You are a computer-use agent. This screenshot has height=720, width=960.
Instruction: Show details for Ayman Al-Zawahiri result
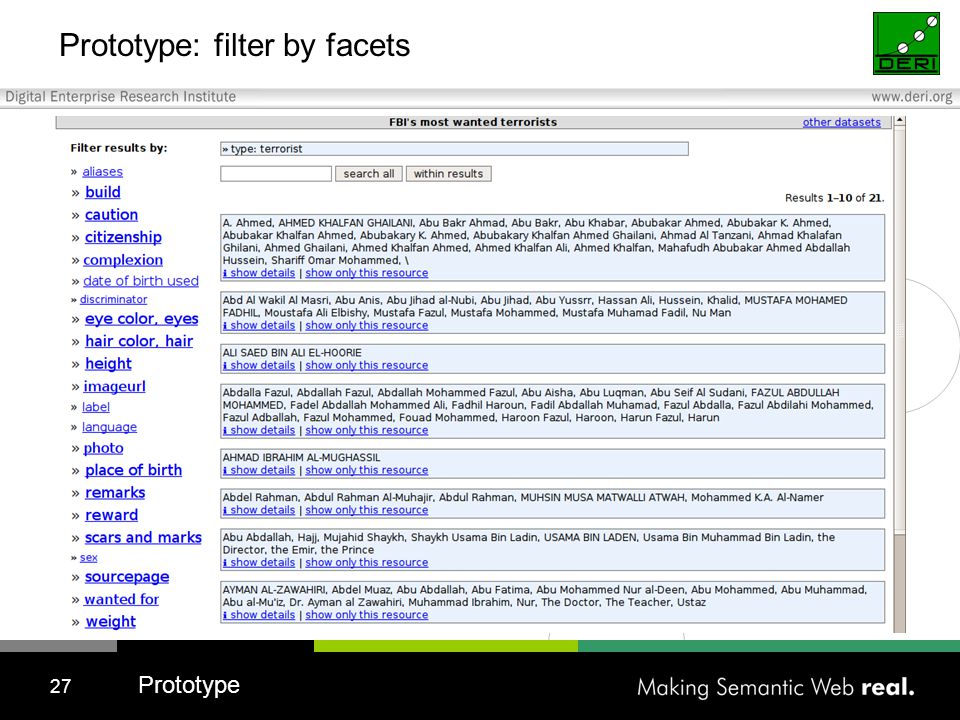[259, 615]
